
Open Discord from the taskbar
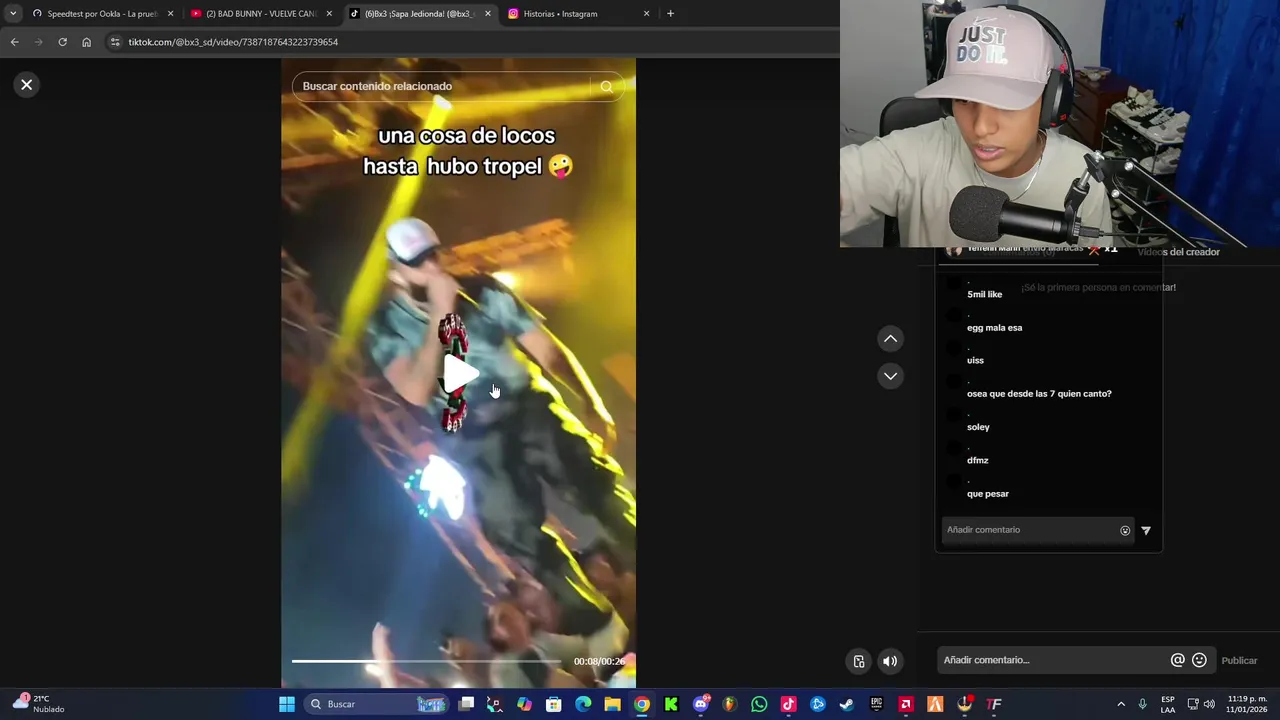701,704
